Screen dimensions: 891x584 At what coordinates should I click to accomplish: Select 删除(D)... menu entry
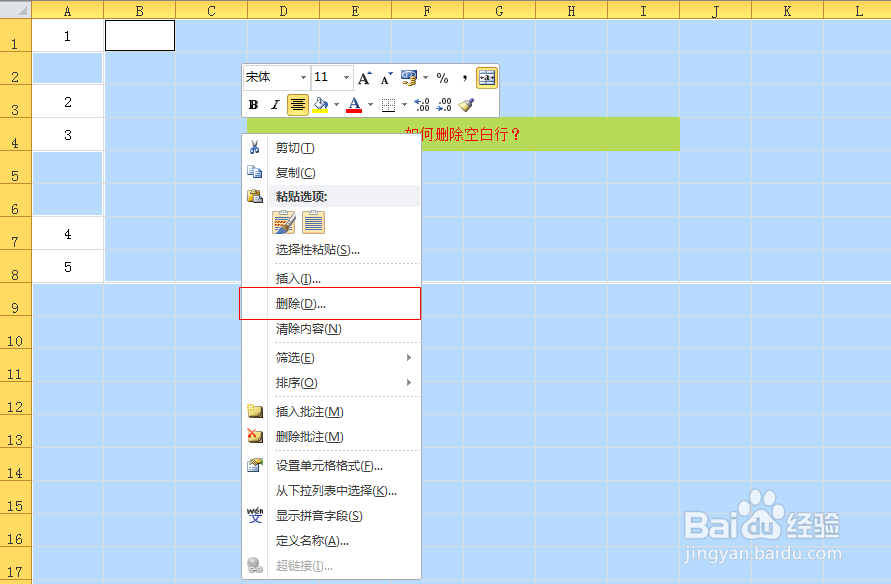[x=331, y=304]
